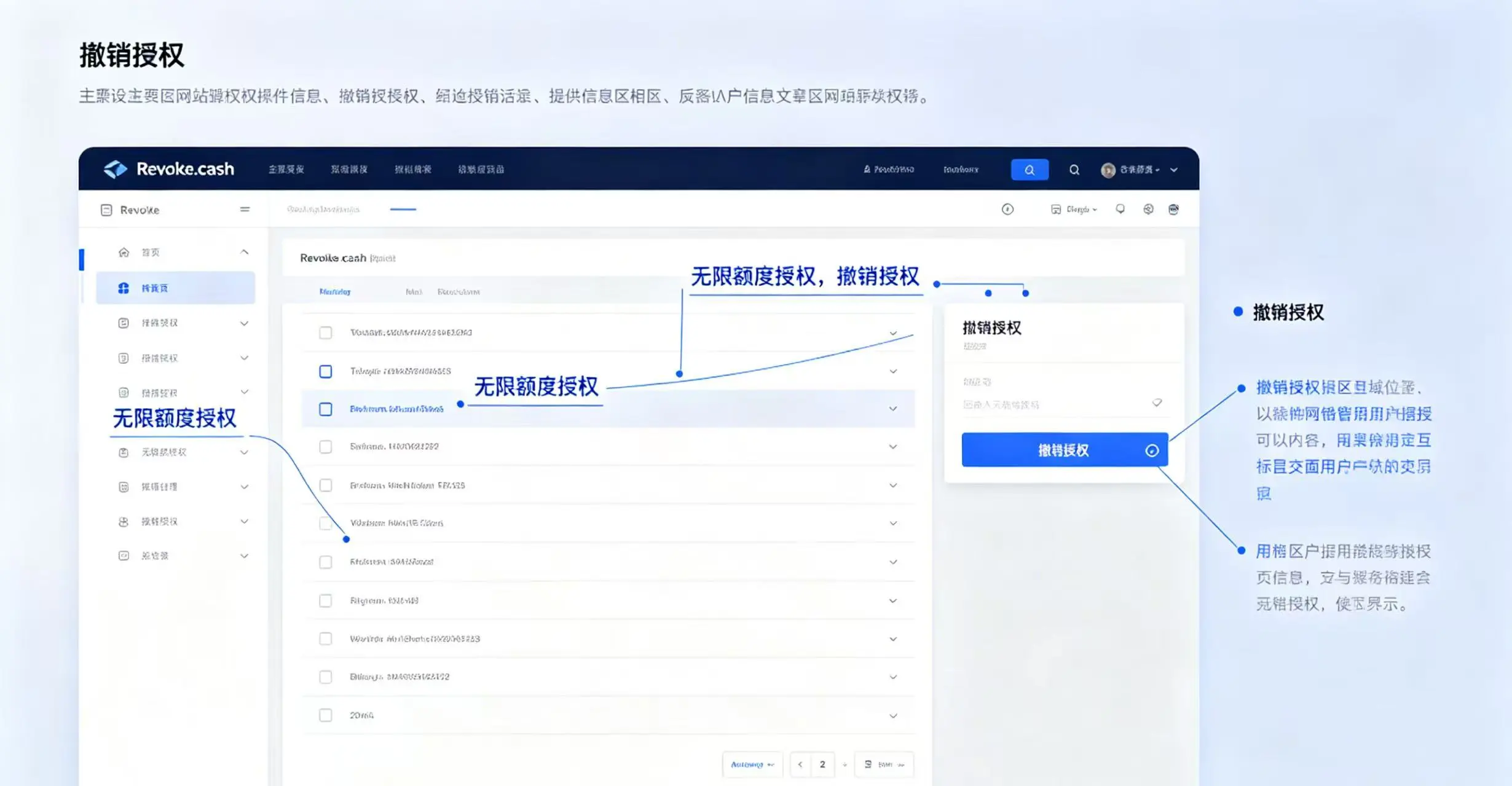Click the small check icon inside the panel input

(x=1157, y=403)
